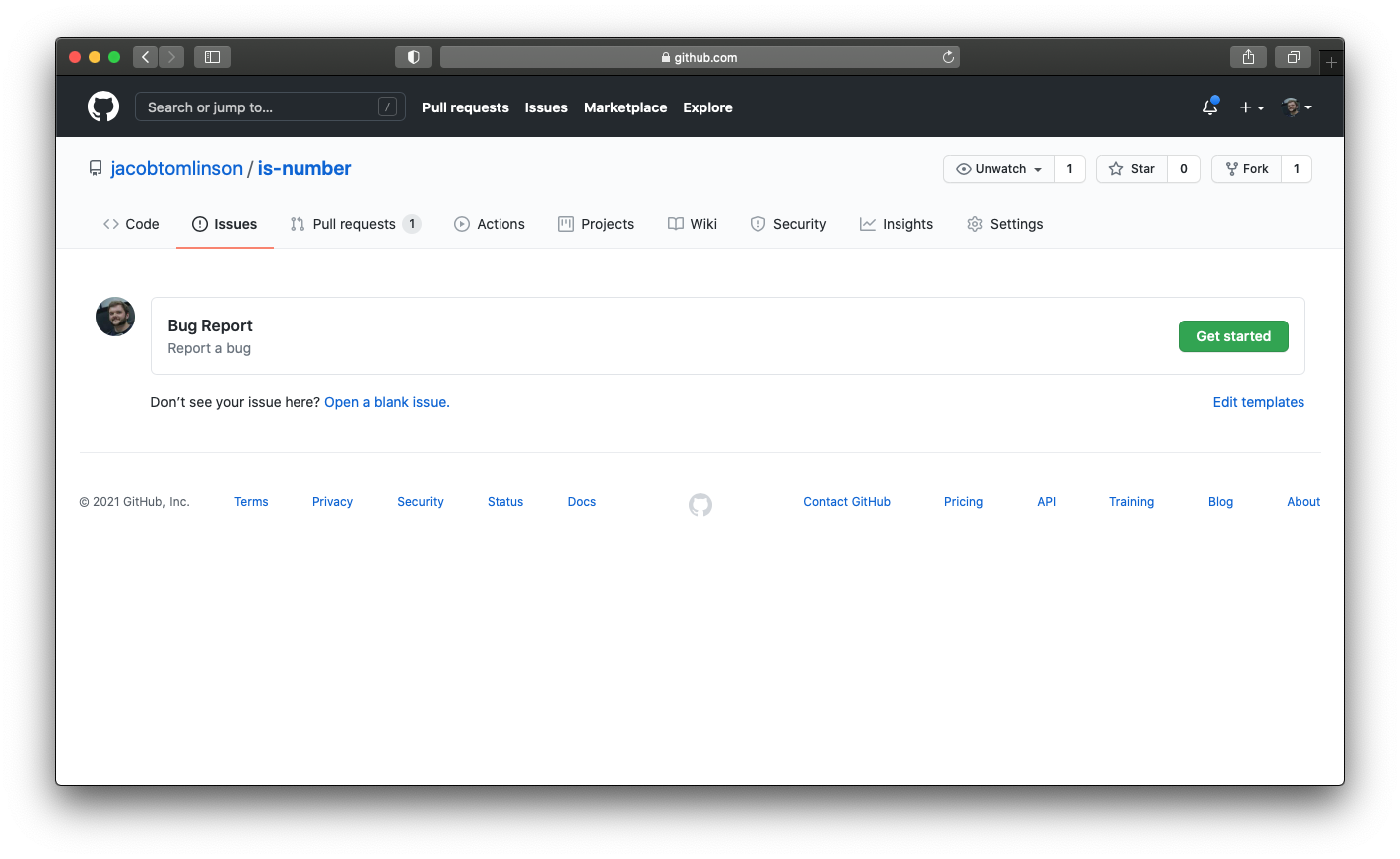This screenshot has width=1400, height=859.
Task: Select Marketplace in the navigation bar
Action: 625,107
